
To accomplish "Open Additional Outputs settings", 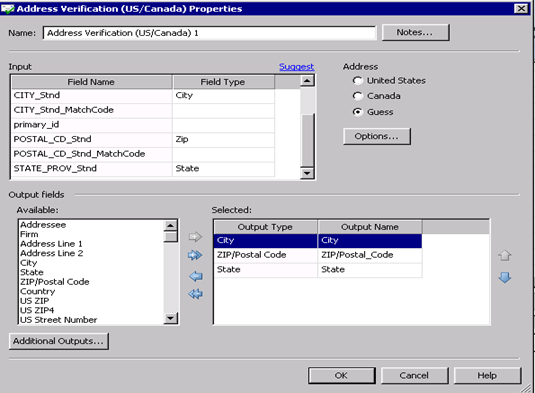I will (x=59, y=341).
